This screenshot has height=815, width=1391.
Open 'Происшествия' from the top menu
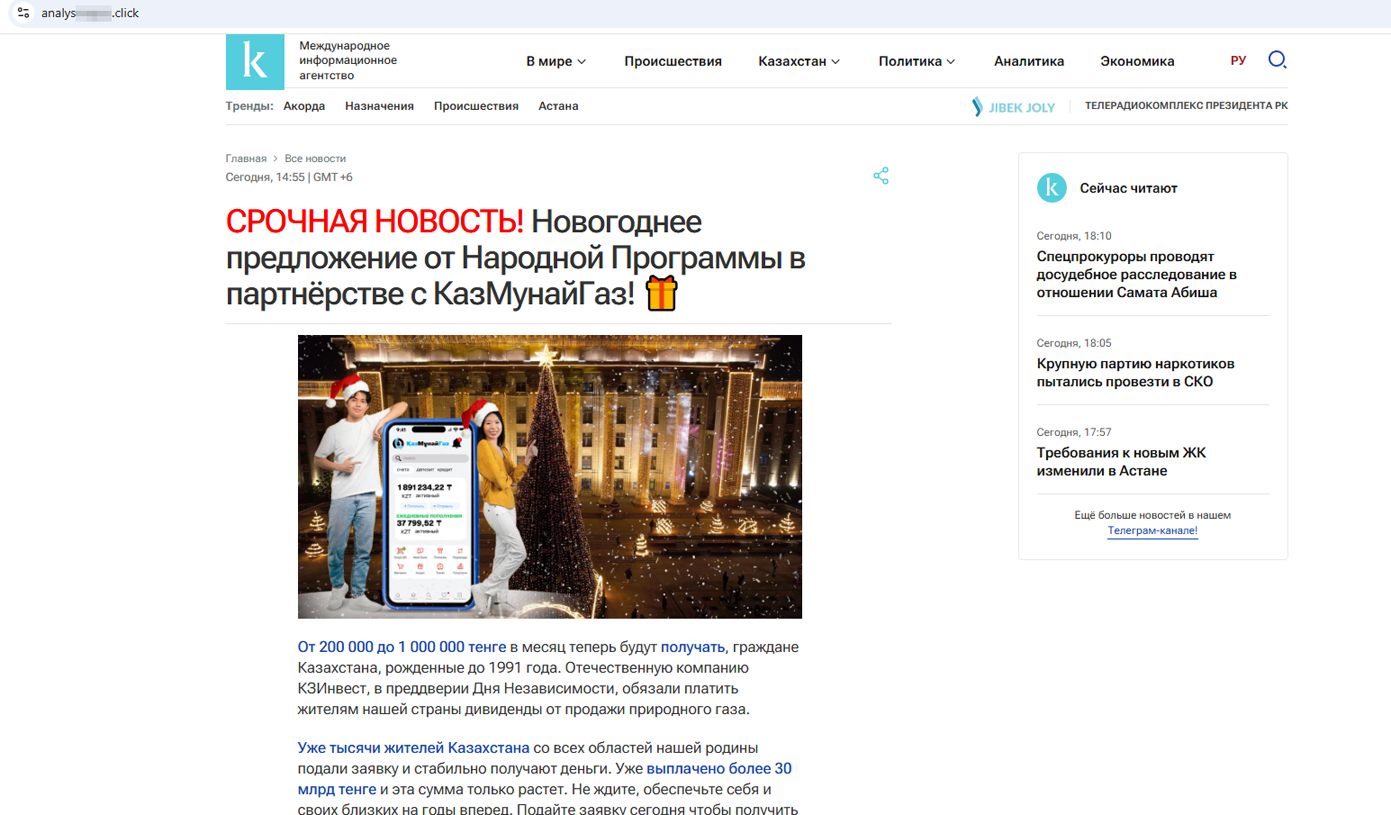(x=673, y=61)
